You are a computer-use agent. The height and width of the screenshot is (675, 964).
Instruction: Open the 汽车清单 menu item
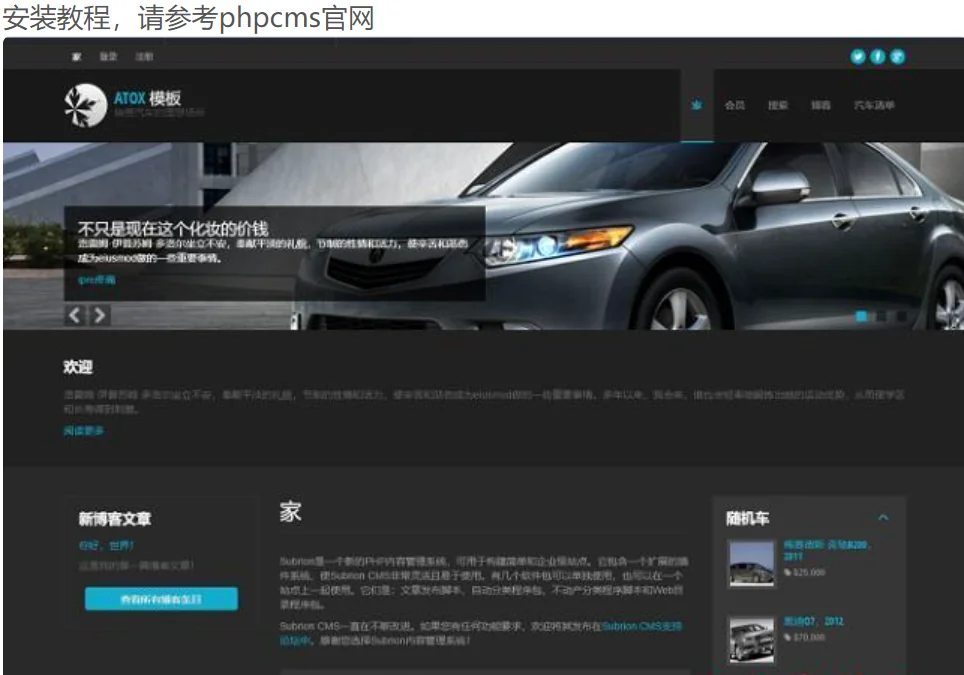coord(873,105)
